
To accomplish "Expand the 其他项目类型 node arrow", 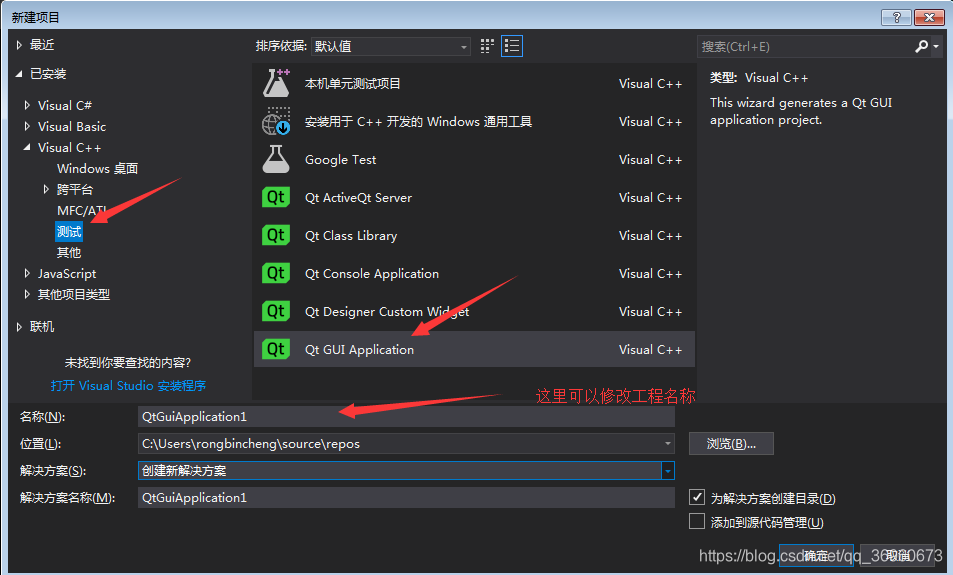I will (27, 294).
